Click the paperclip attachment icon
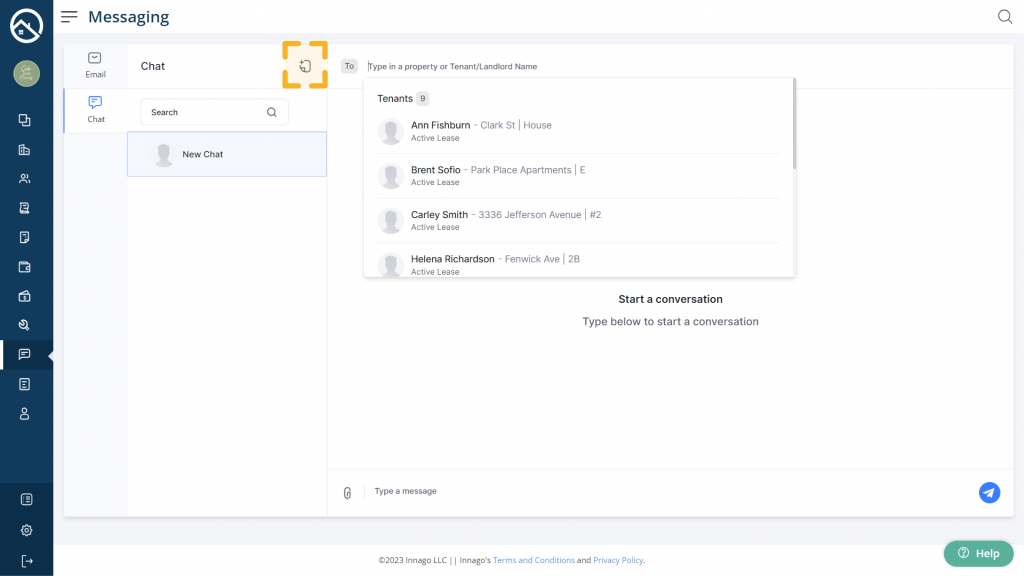This screenshot has width=1024, height=576. tap(347, 493)
